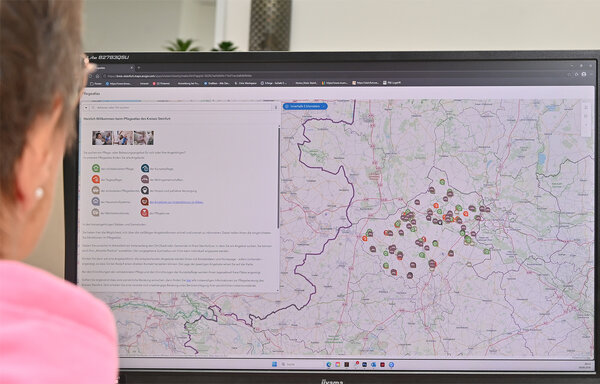Click the green house legend icon
600x384 pixels.
96,168
